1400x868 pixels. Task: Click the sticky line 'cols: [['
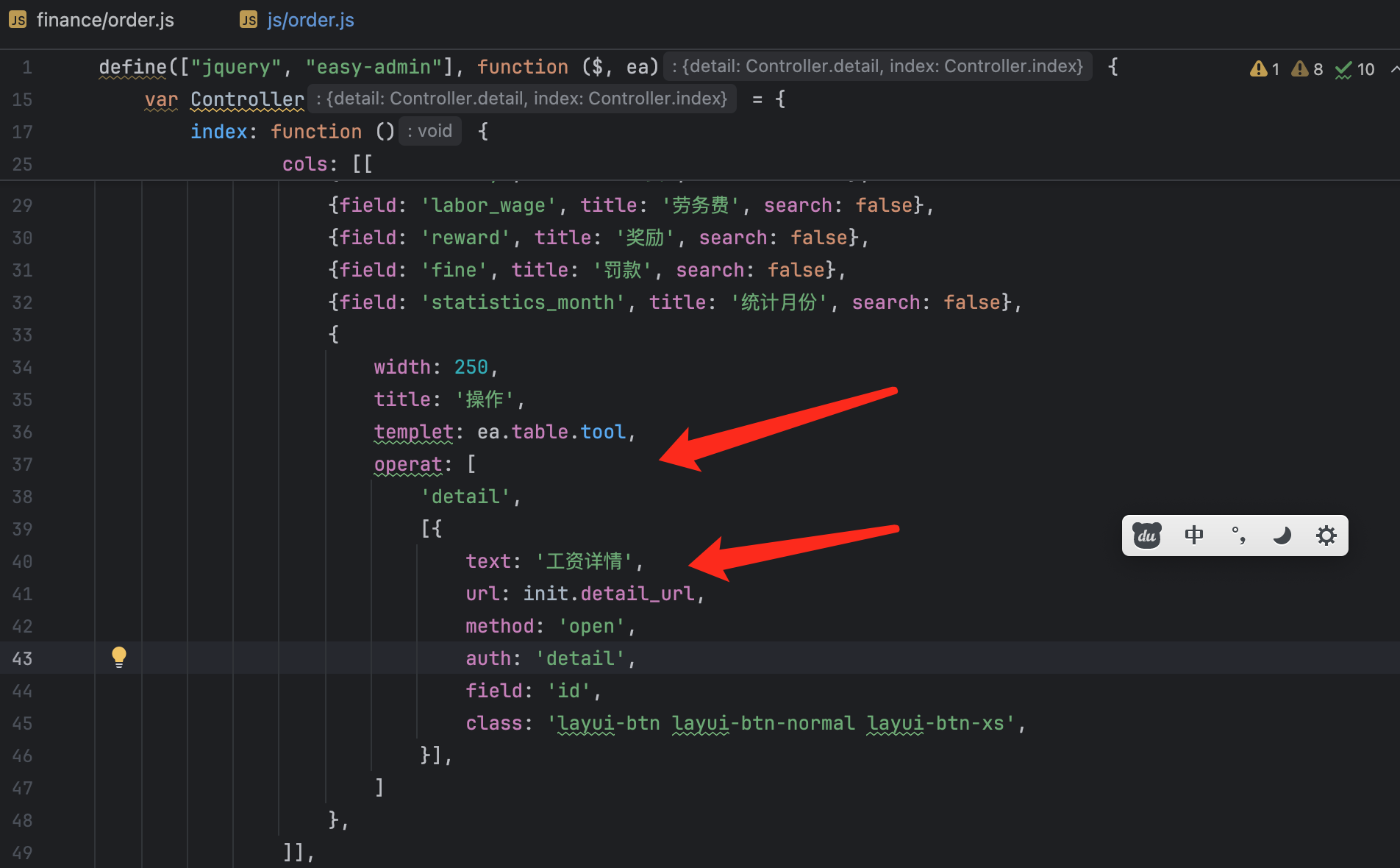pyautogui.click(x=327, y=164)
